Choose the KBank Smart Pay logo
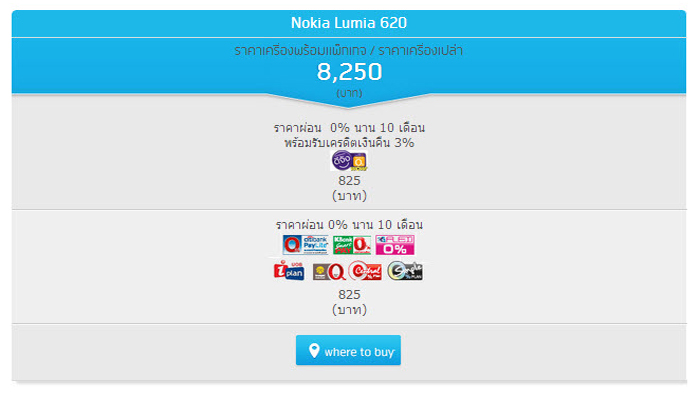The image size is (700, 393). coord(352,245)
